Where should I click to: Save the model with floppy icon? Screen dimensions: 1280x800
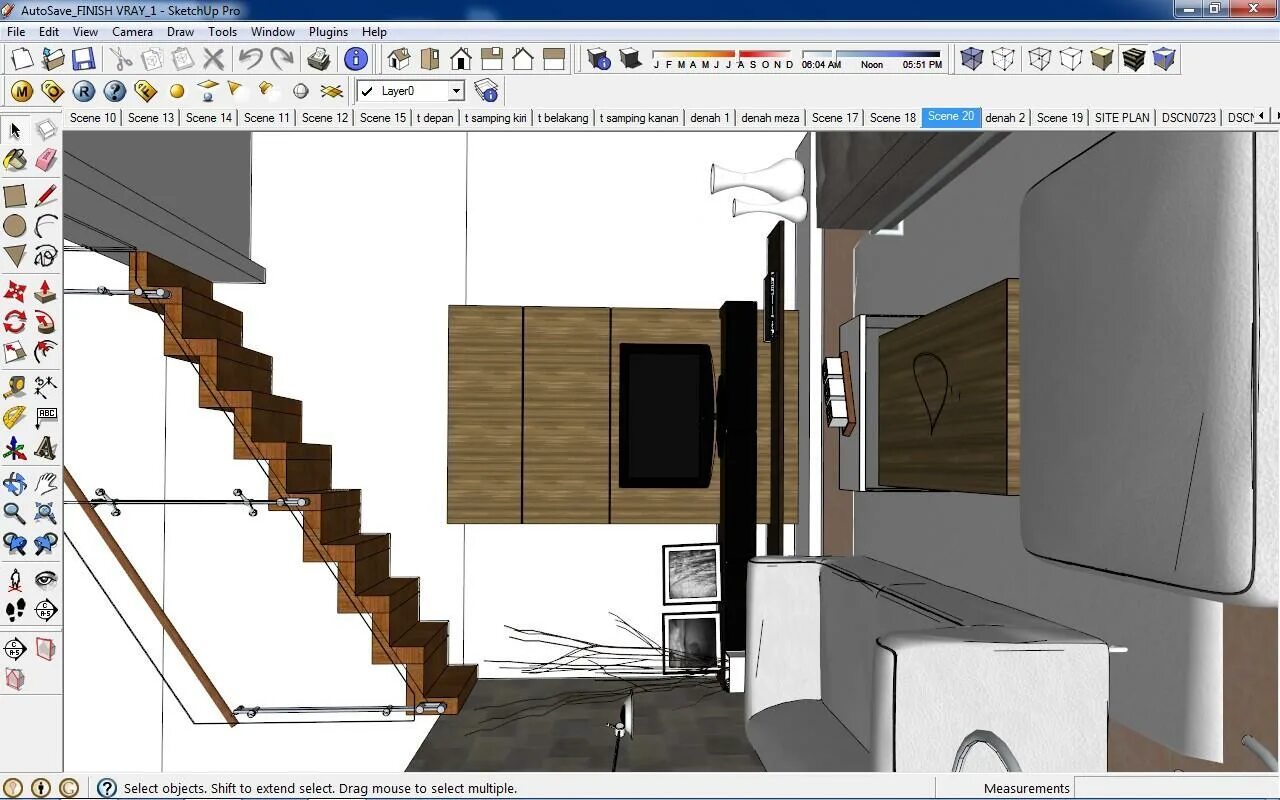coord(83,59)
